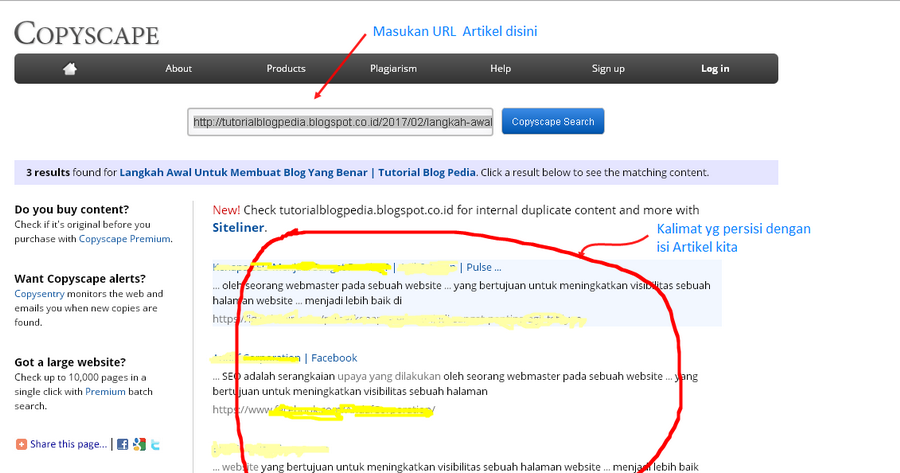Viewport: 900px width, 473px height.
Task: Click the Copyscape Search button
Action: pyautogui.click(x=553, y=121)
